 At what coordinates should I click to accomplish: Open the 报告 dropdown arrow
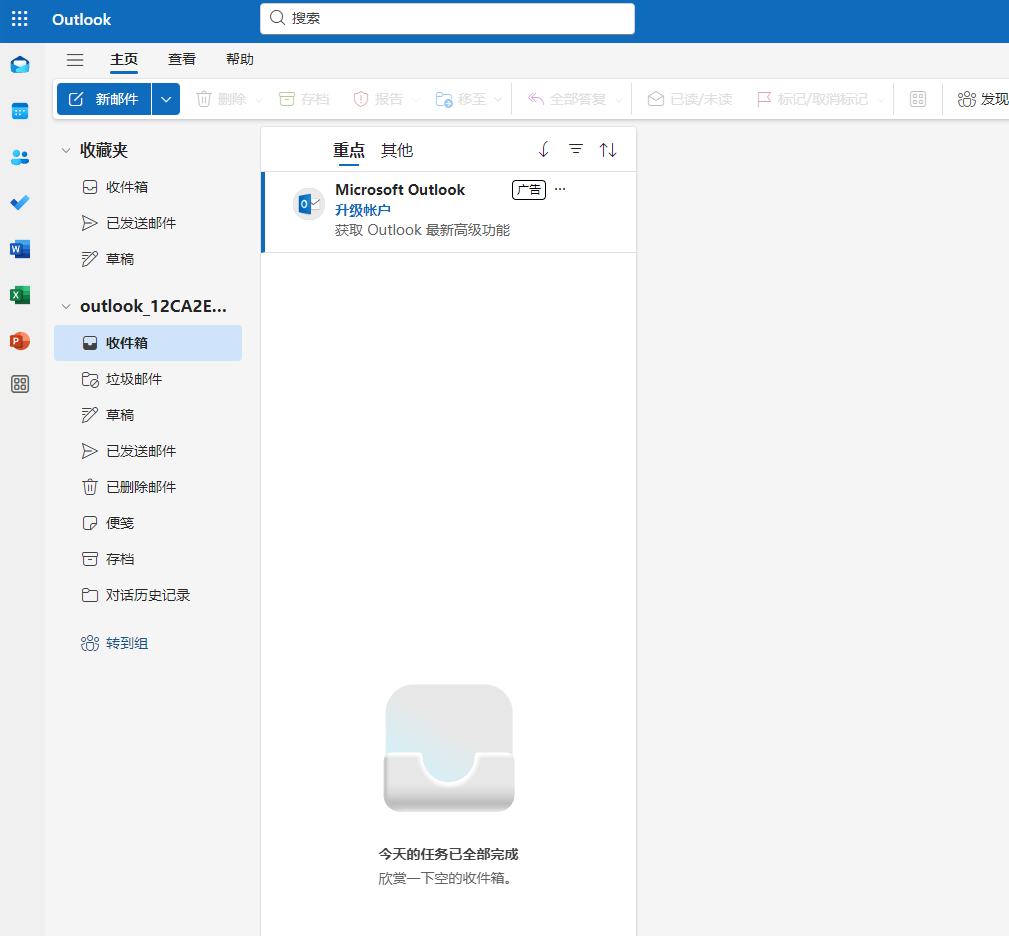click(x=416, y=100)
